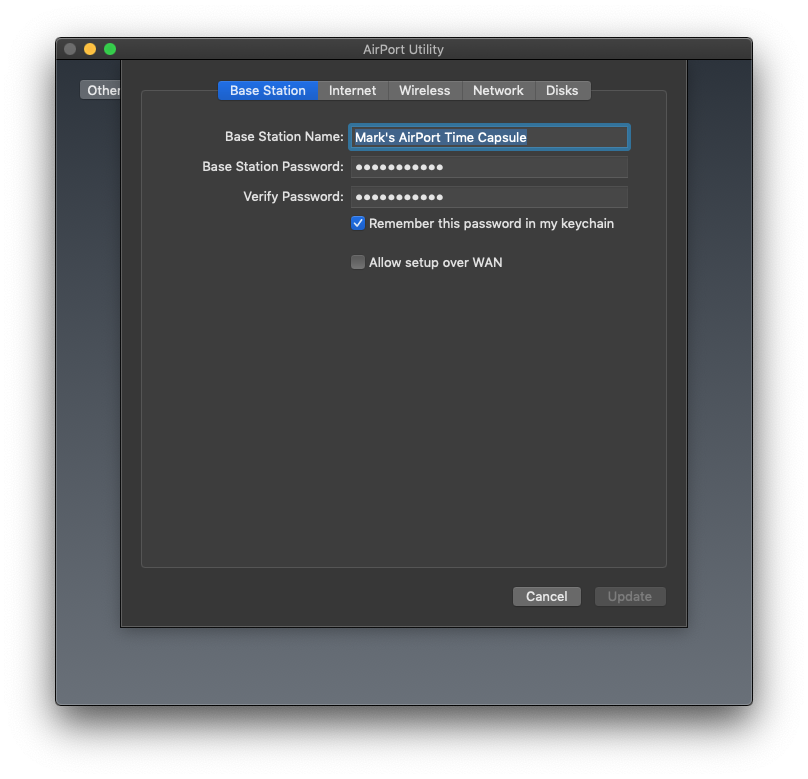The image size is (808, 779).
Task: Click the Base Station Name field
Action: click(489, 137)
